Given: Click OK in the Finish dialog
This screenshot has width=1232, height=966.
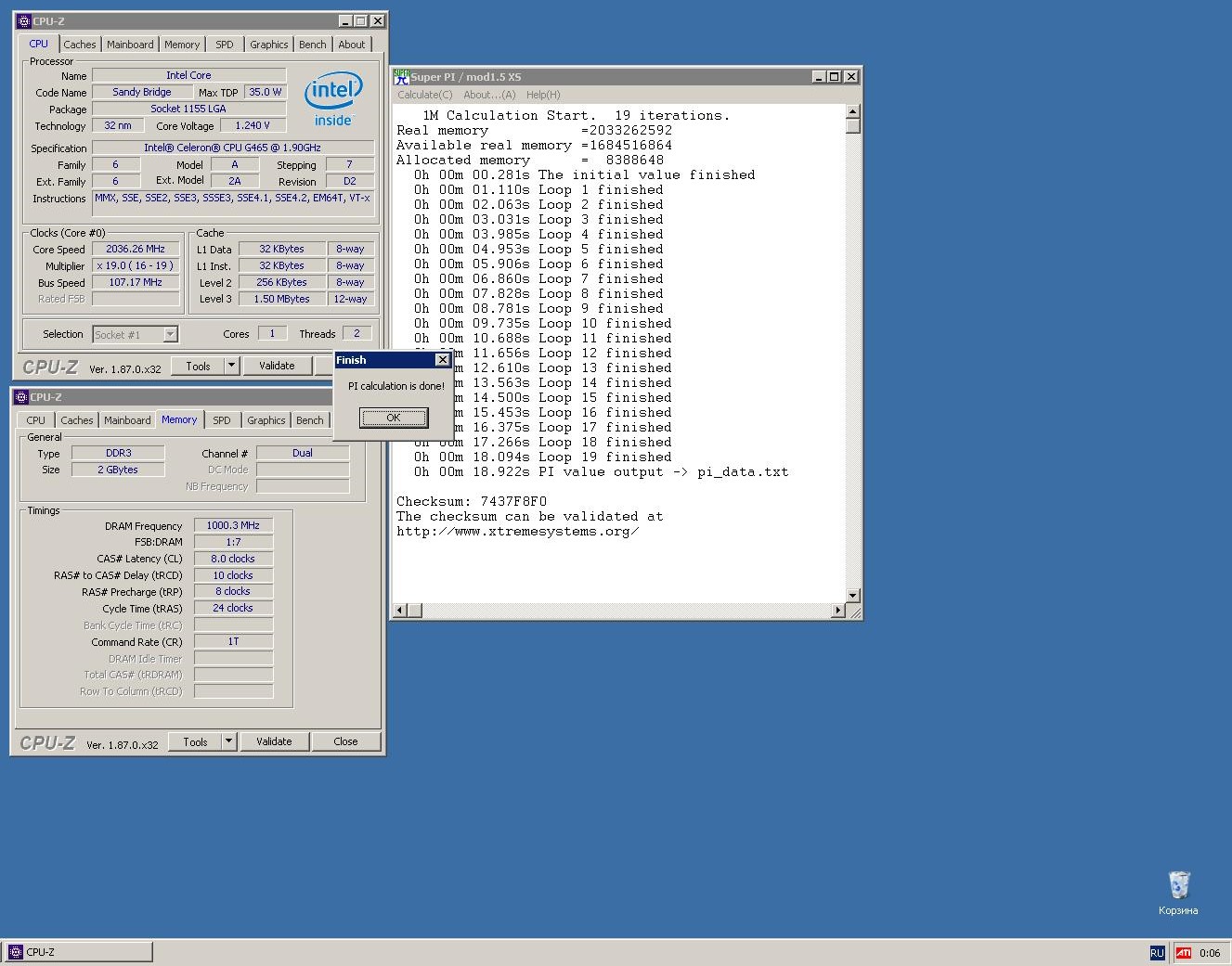Looking at the screenshot, I should point(394,418).
